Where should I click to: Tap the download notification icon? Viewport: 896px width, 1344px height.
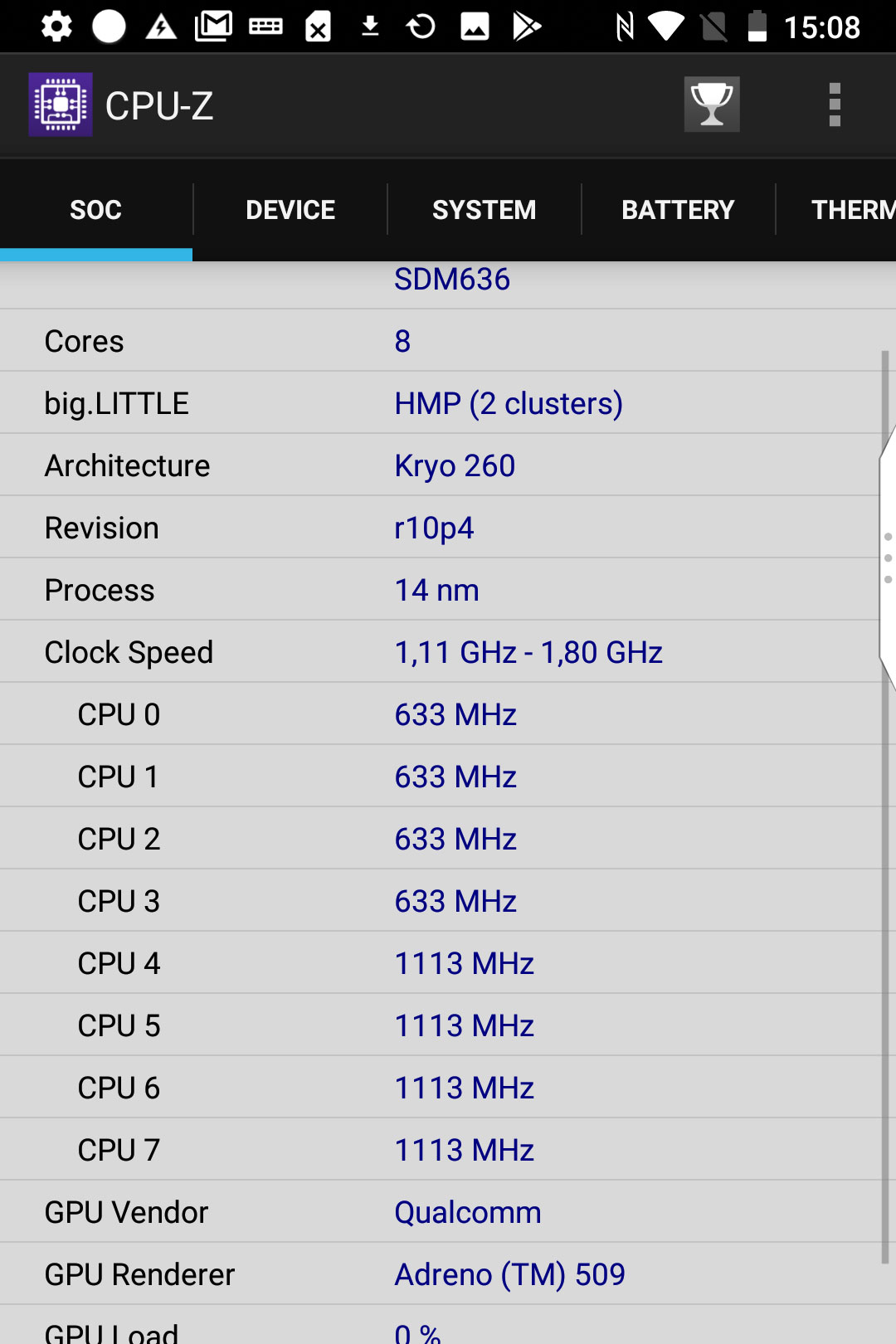[370, 27]
